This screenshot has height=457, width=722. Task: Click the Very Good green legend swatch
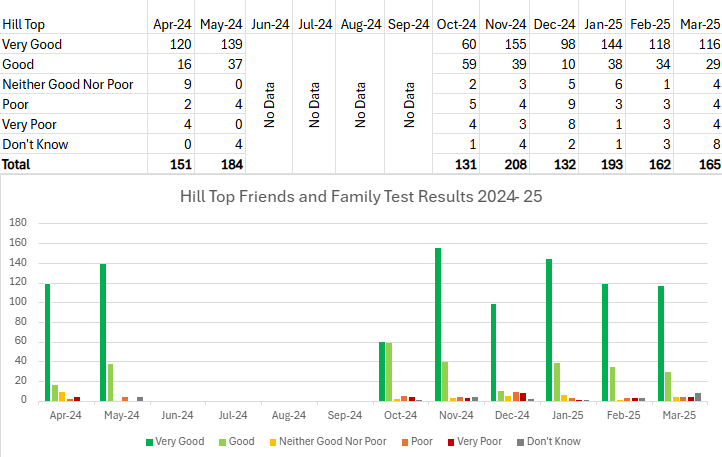150,441
